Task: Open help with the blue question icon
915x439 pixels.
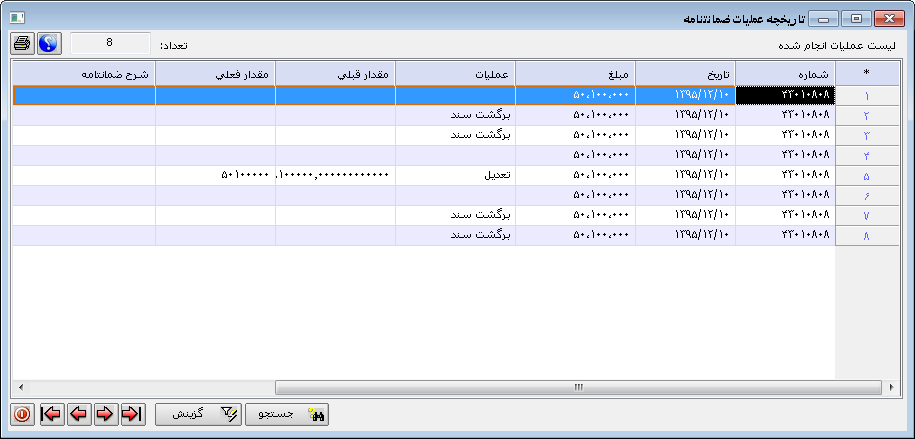Action: [x=49, y=44]
